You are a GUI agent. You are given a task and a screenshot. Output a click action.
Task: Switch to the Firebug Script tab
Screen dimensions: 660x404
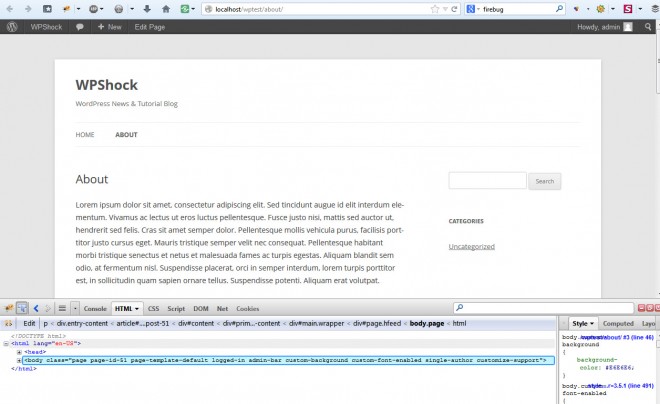[x=176, y=308]
